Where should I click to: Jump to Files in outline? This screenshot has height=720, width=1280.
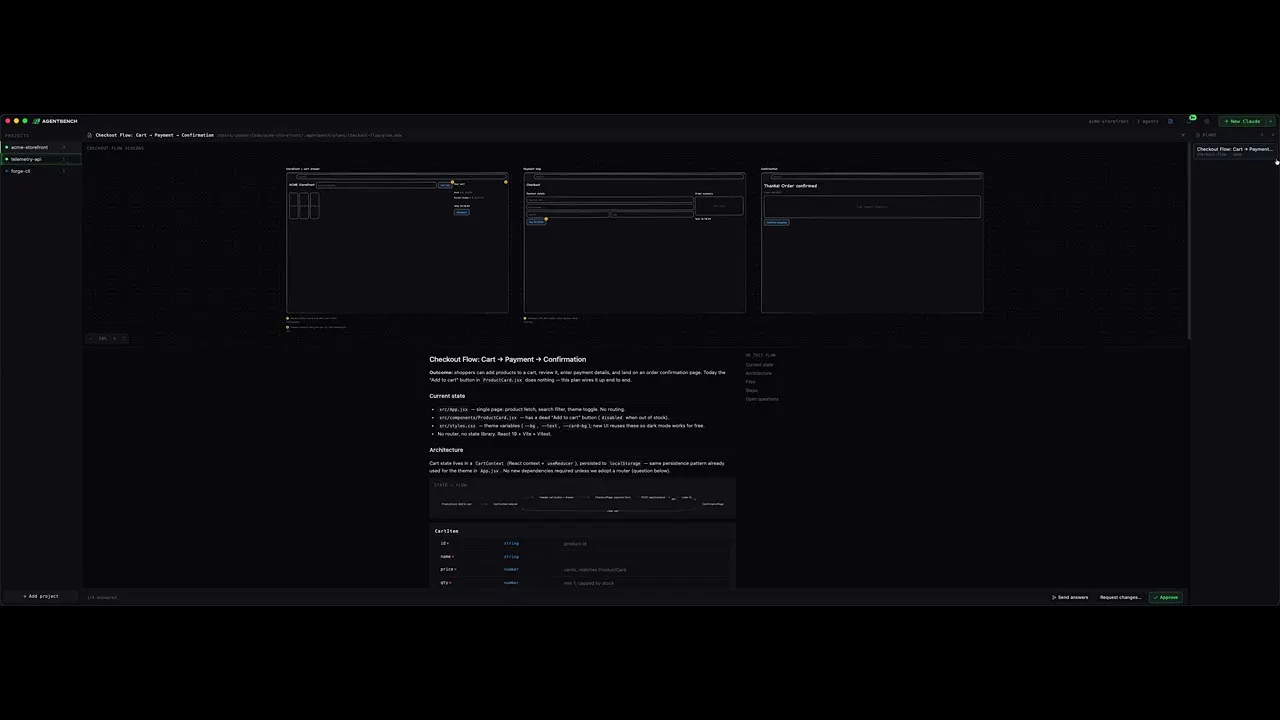tap(750, 382)
